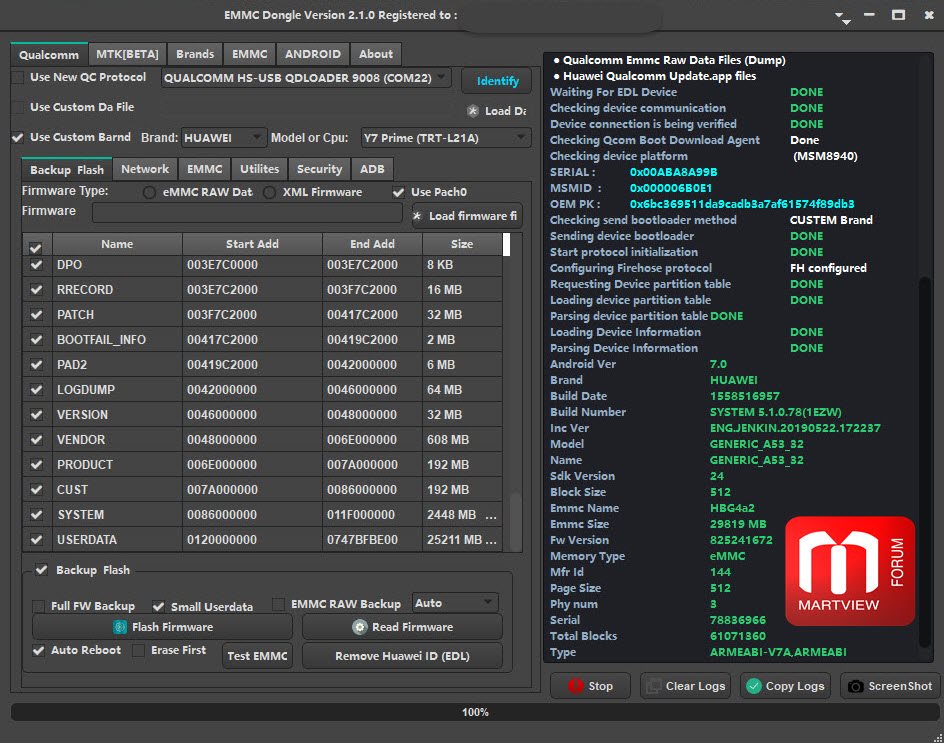The height and width of the screenshot is (743, 944).
Task: Click the Copy Logs button
Action: [x=785, y=686]
